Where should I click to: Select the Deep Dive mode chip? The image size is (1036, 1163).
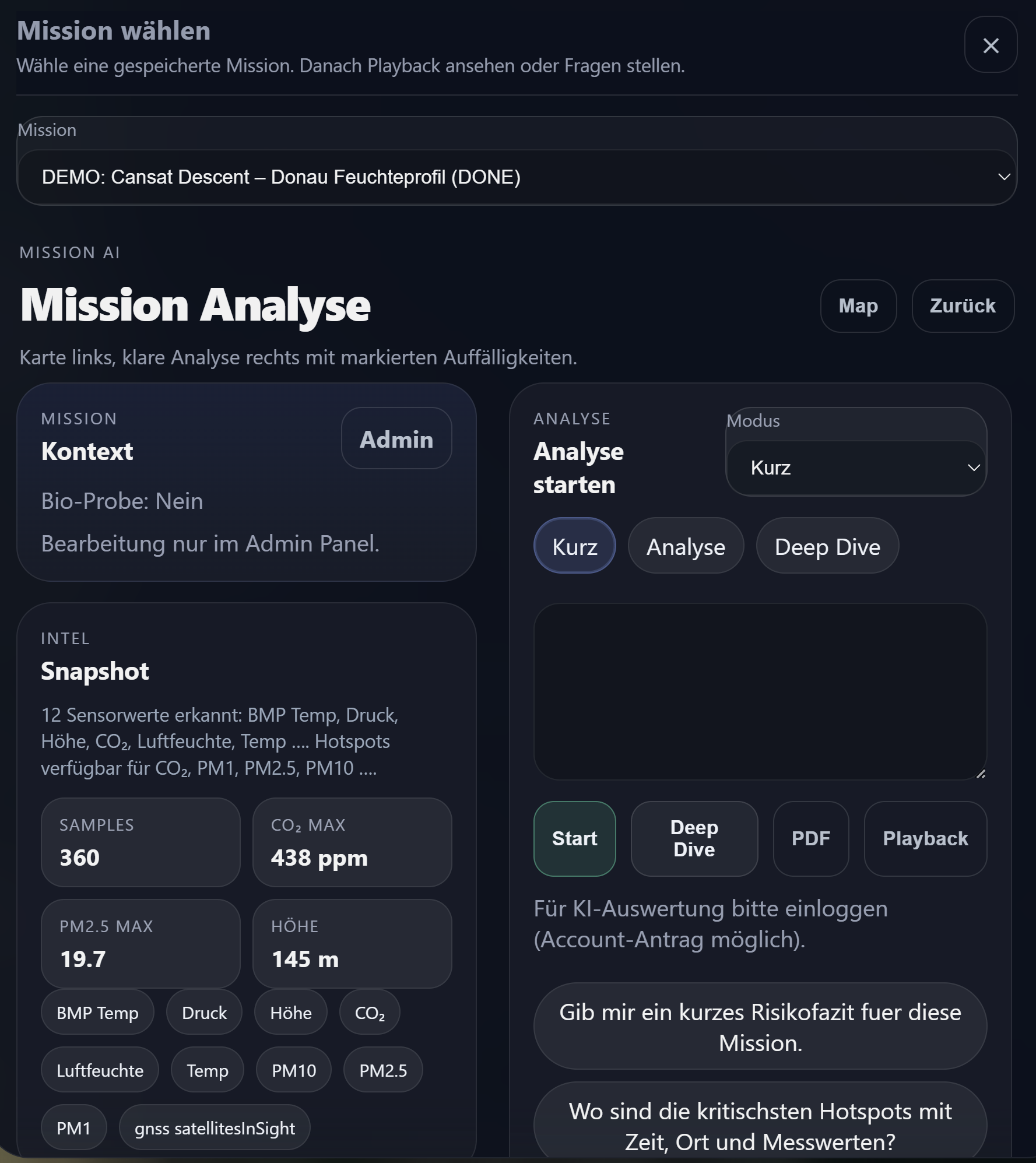coord(827,546)
